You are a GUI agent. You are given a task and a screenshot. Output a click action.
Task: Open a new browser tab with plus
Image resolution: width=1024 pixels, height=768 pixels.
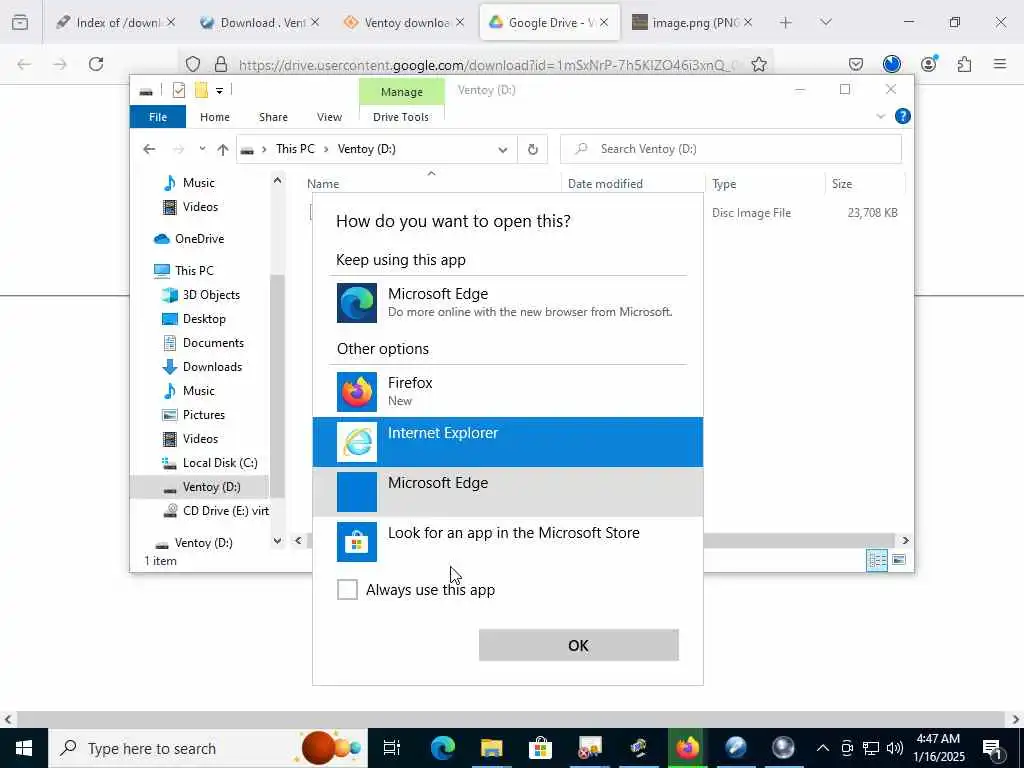[786, 23]
